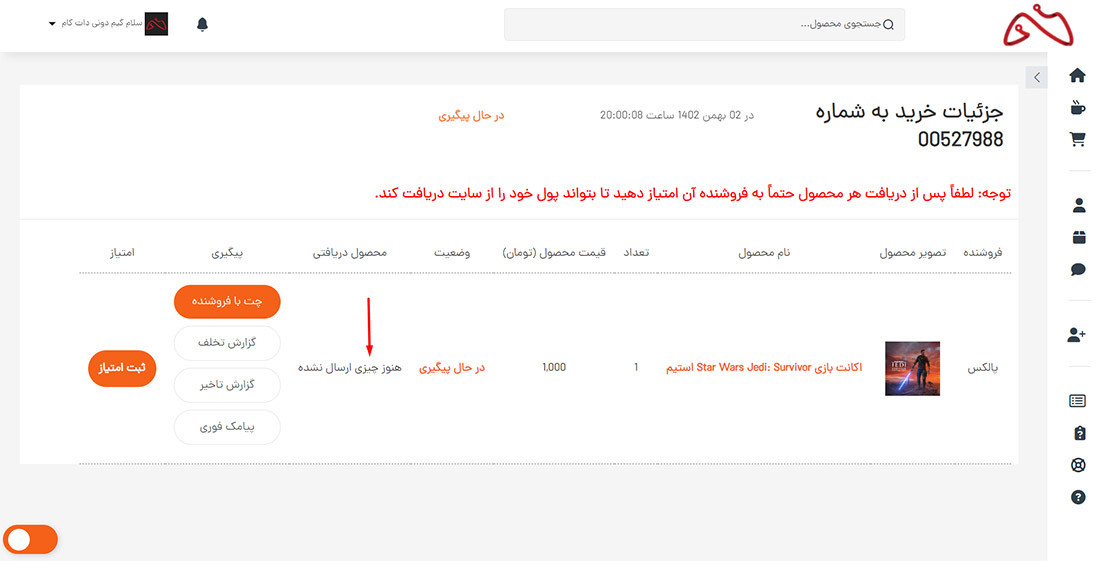Click the seller name 'پالکس'
The width and height of the screenshot is (1100, 561).
coord(983,368)
